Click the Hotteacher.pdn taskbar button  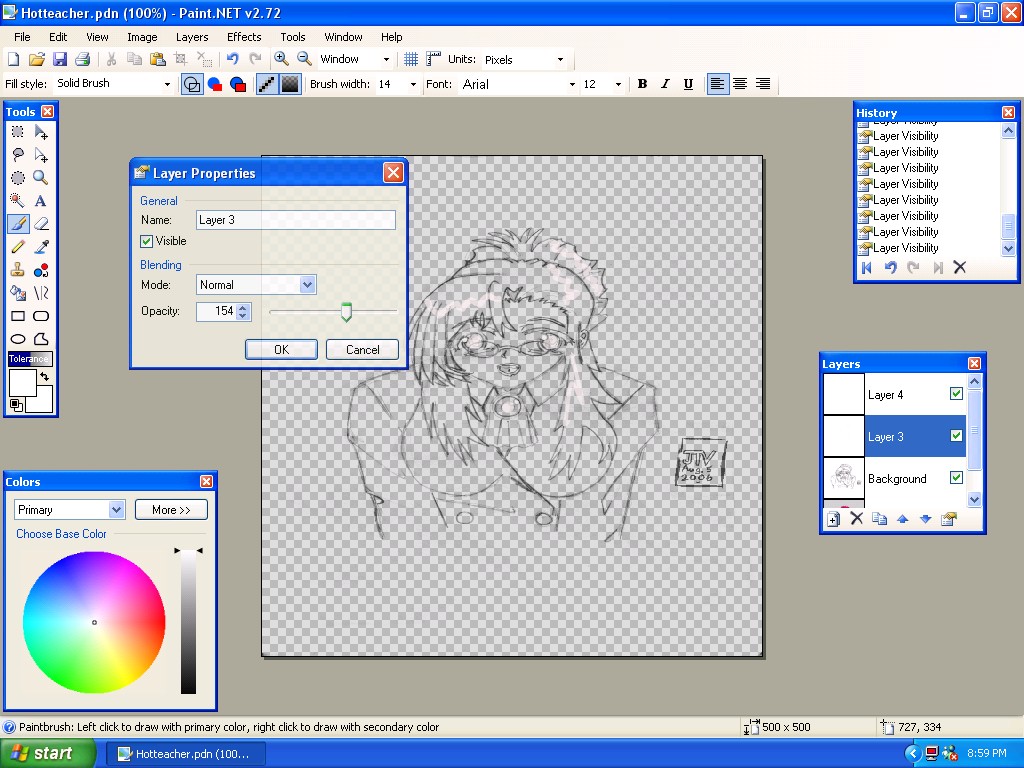(185, 754)
